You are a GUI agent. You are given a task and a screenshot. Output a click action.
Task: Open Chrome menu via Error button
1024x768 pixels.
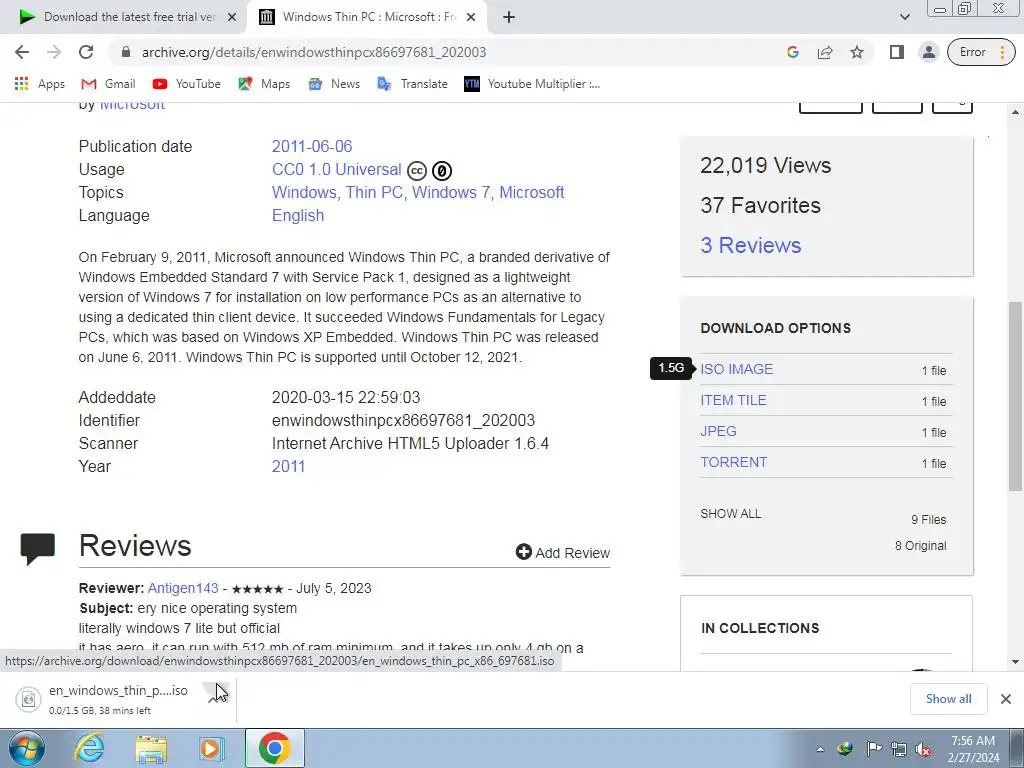(982, 52)
